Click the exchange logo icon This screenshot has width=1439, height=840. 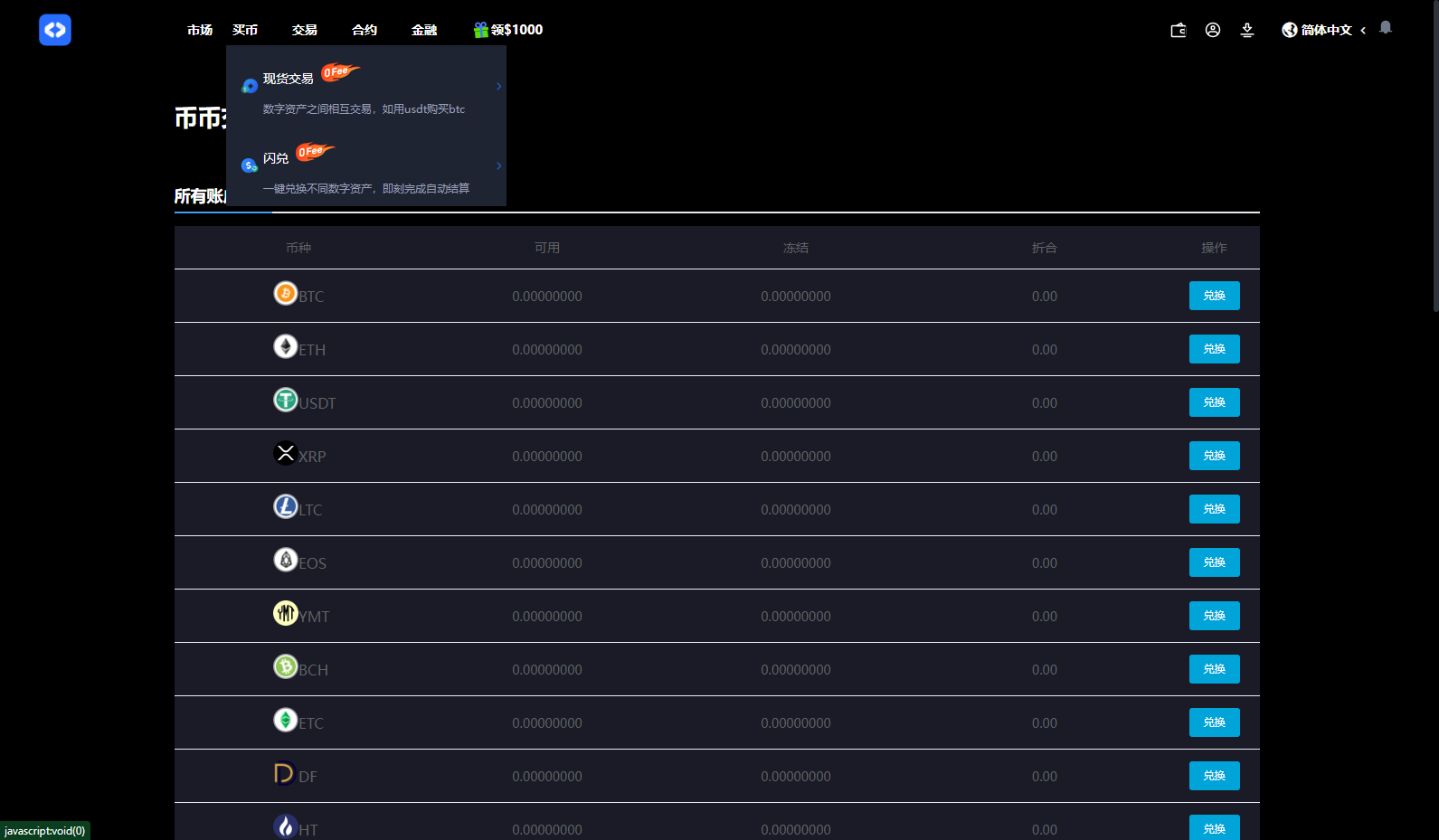click(55, 30)
